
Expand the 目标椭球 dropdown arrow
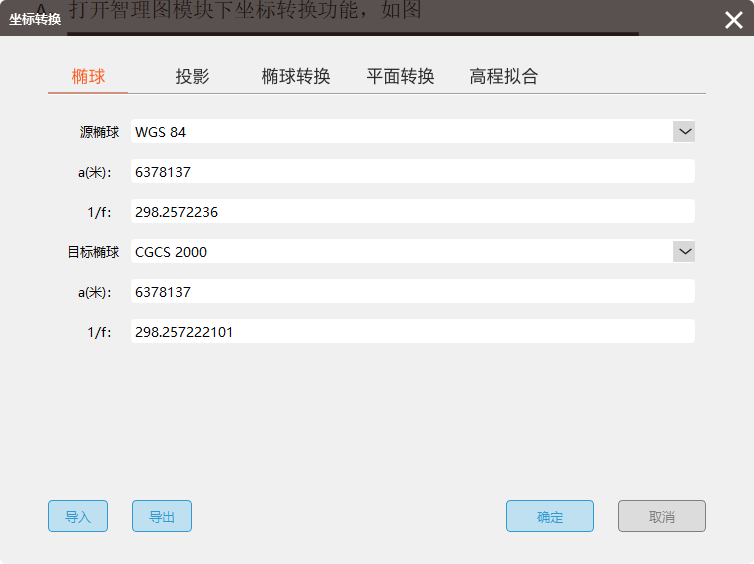pyautogui.click(x=684, y=251)
